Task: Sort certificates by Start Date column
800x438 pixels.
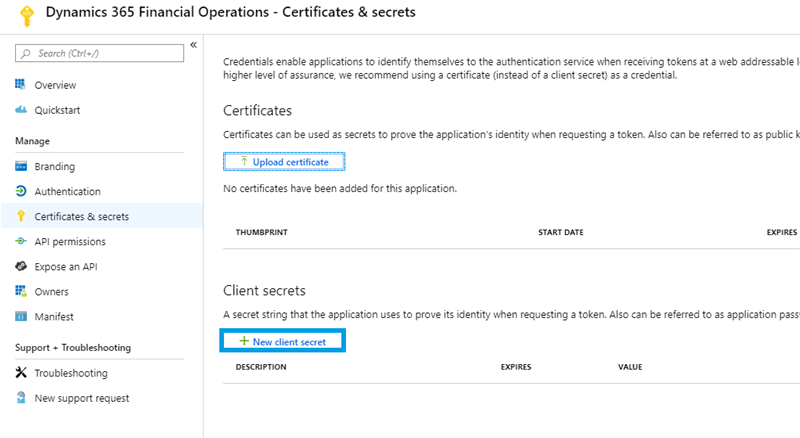Action: [x=561, y=232]
